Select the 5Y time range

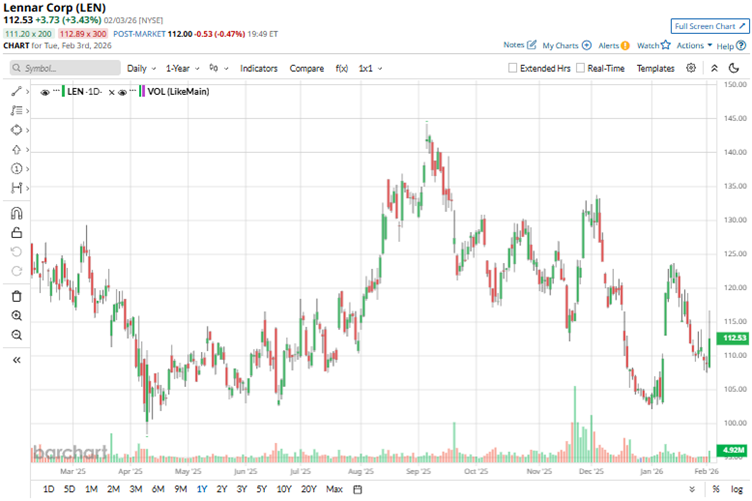261,489
